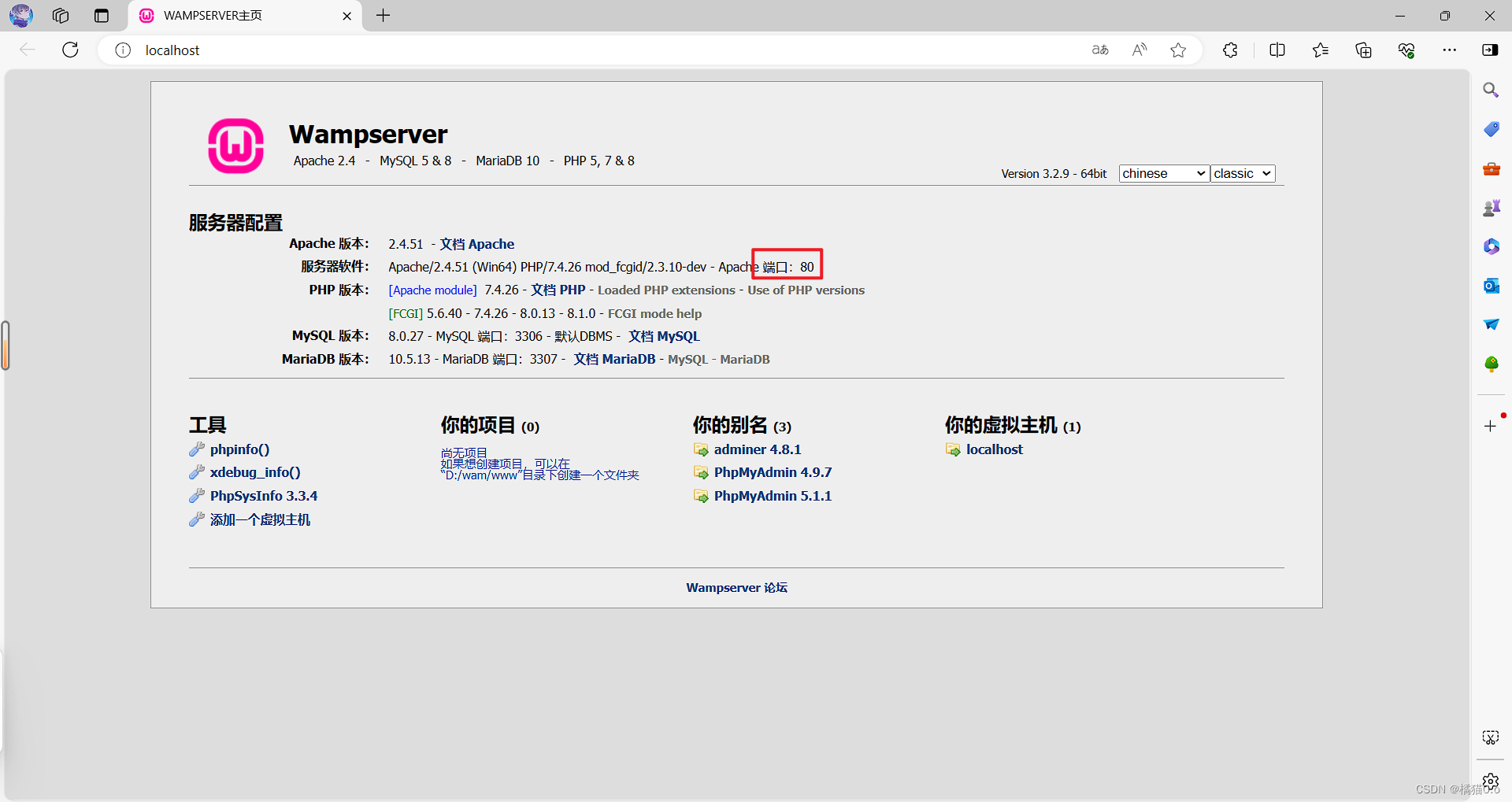
Task: Open browser essentials heart icon
Action: [x=1406, y=50]
